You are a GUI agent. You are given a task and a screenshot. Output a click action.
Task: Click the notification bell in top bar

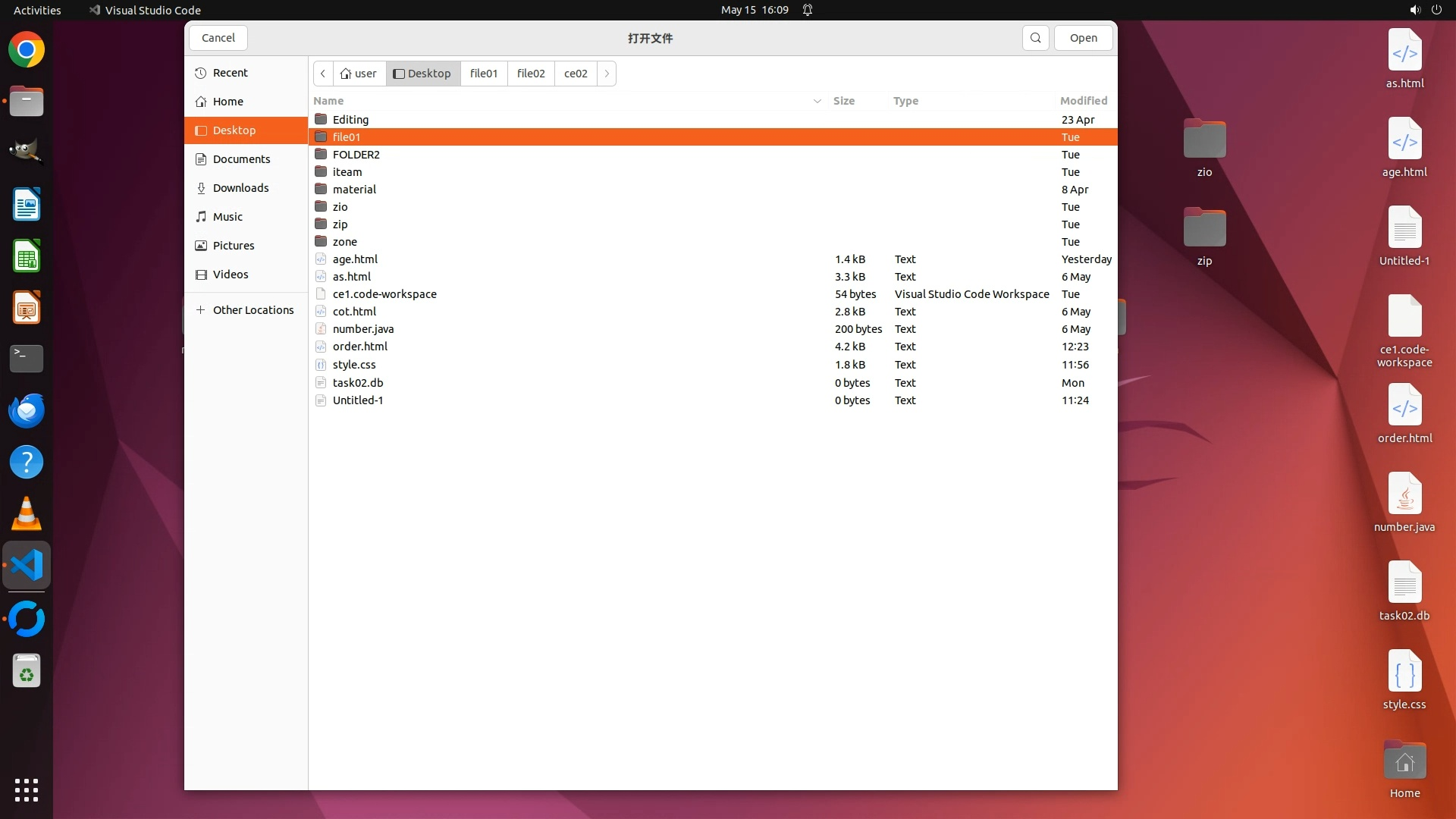(808, 10)
